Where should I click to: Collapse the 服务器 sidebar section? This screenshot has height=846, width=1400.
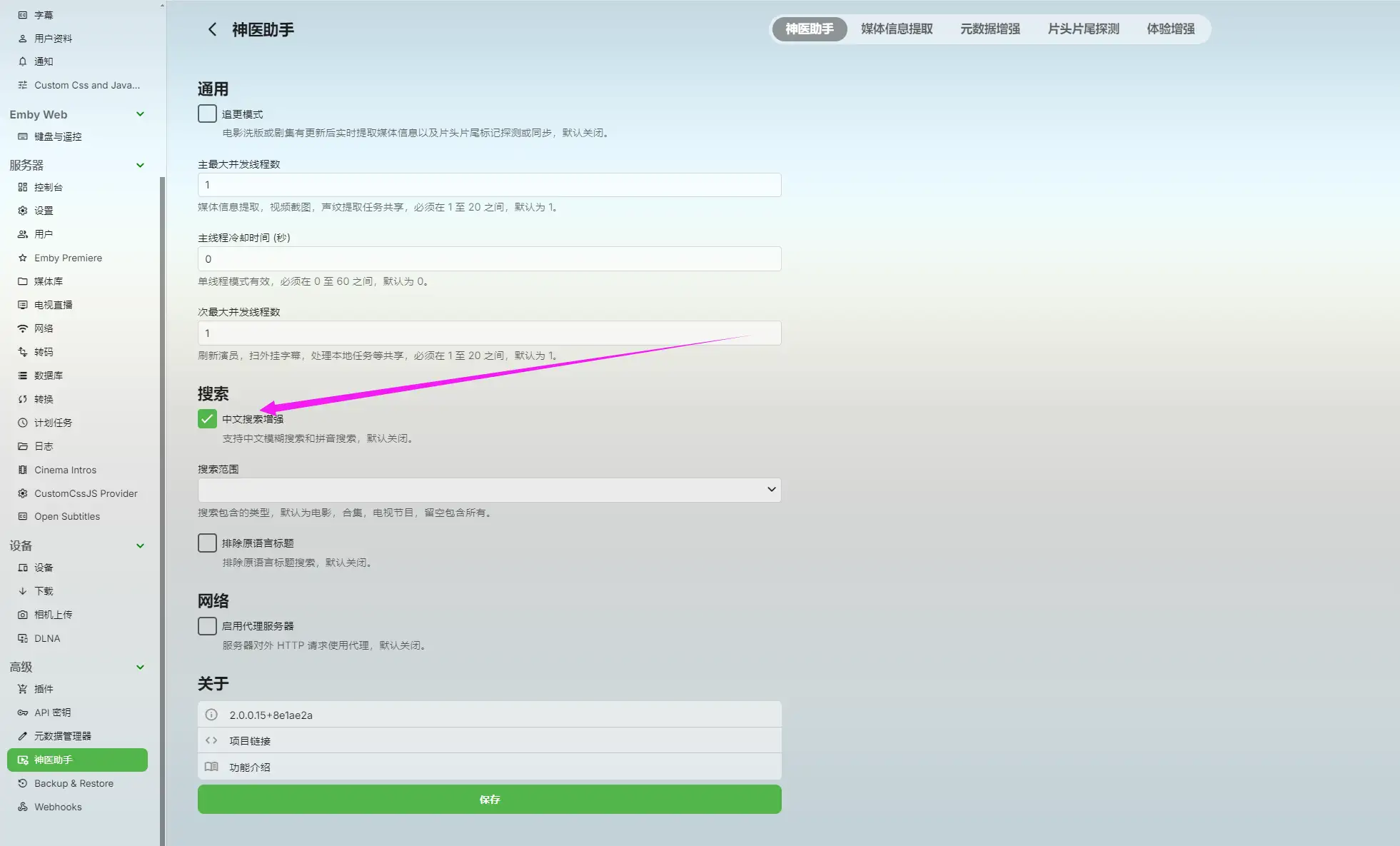(x=140, y=165)
